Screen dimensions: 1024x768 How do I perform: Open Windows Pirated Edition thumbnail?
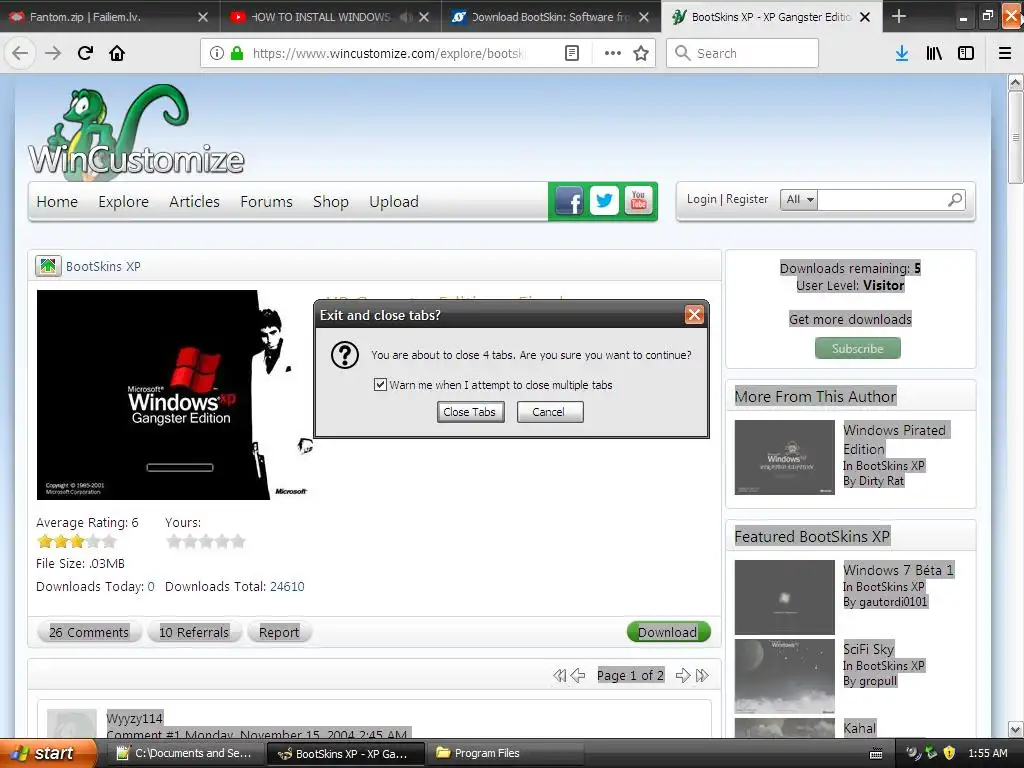(784, 457)
